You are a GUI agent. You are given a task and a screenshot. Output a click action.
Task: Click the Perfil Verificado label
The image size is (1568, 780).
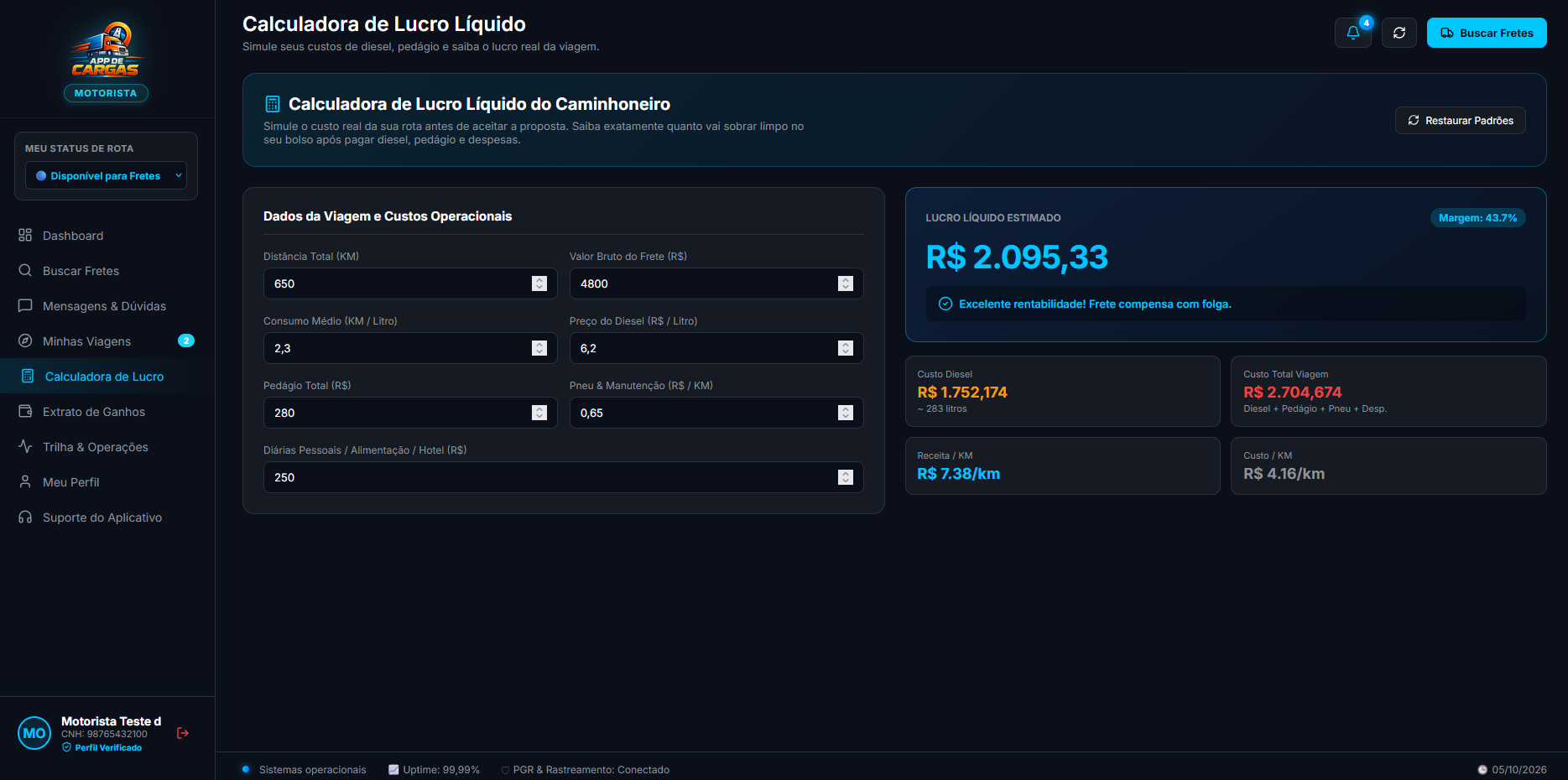click(x=108, y=747)
